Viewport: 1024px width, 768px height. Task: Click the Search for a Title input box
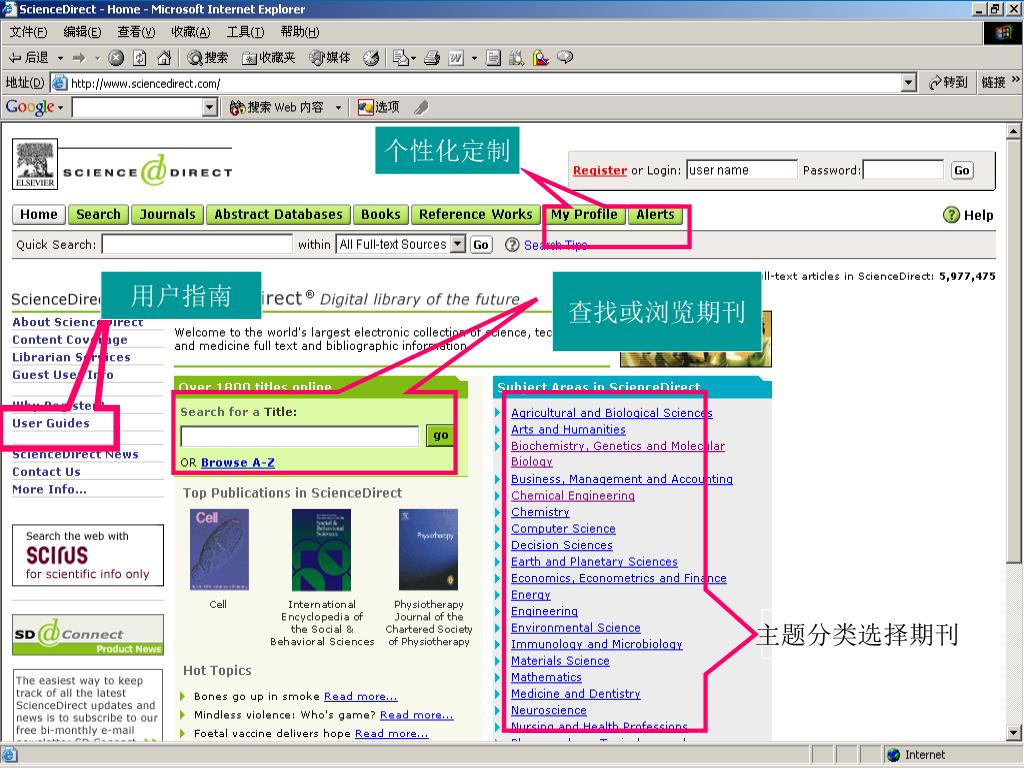tap(300, 436)
